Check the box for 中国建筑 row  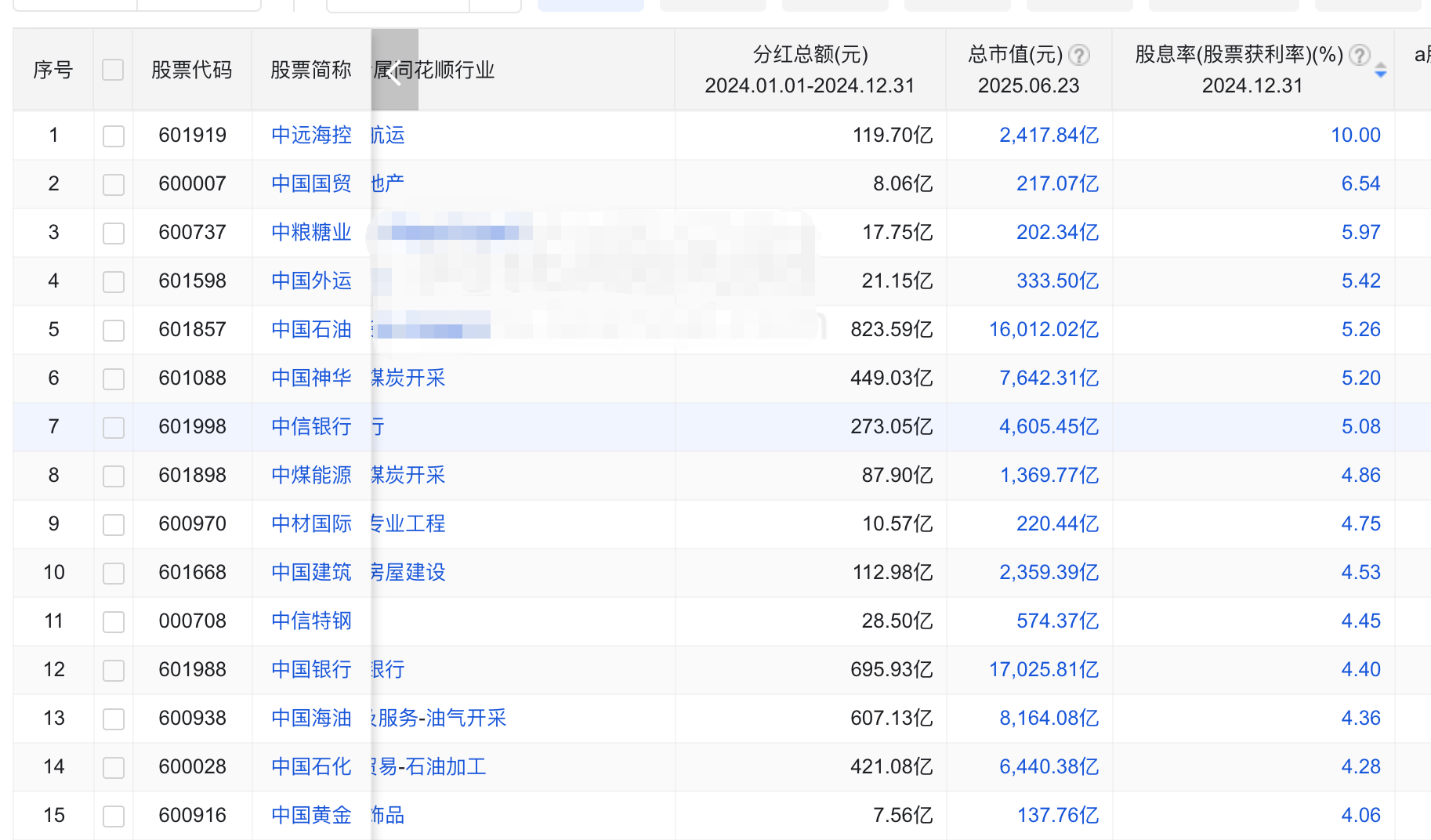click(114, 574)
